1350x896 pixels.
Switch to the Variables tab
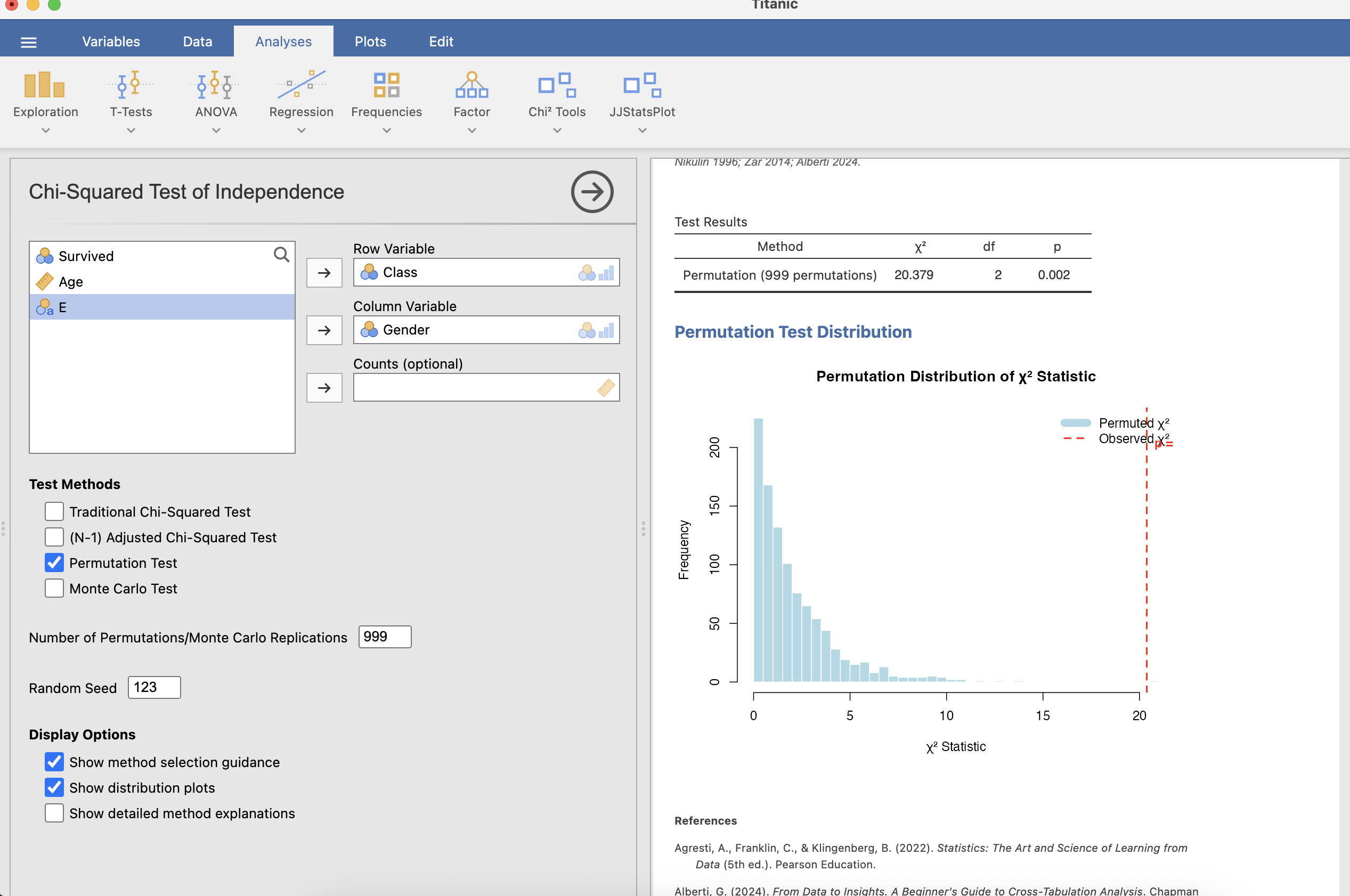111,42
